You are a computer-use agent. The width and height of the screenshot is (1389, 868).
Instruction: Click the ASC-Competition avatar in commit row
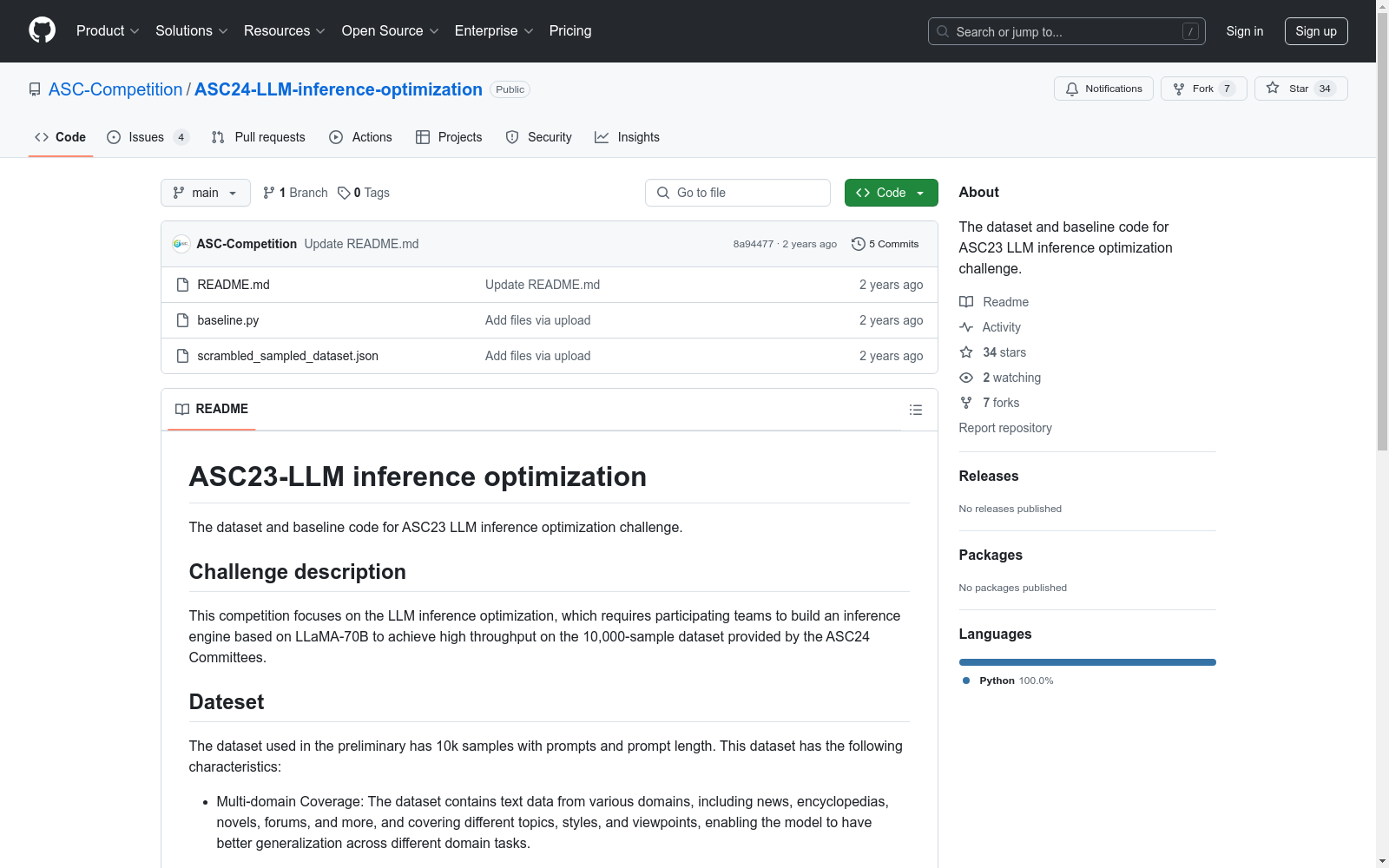[x=181, y=244]
